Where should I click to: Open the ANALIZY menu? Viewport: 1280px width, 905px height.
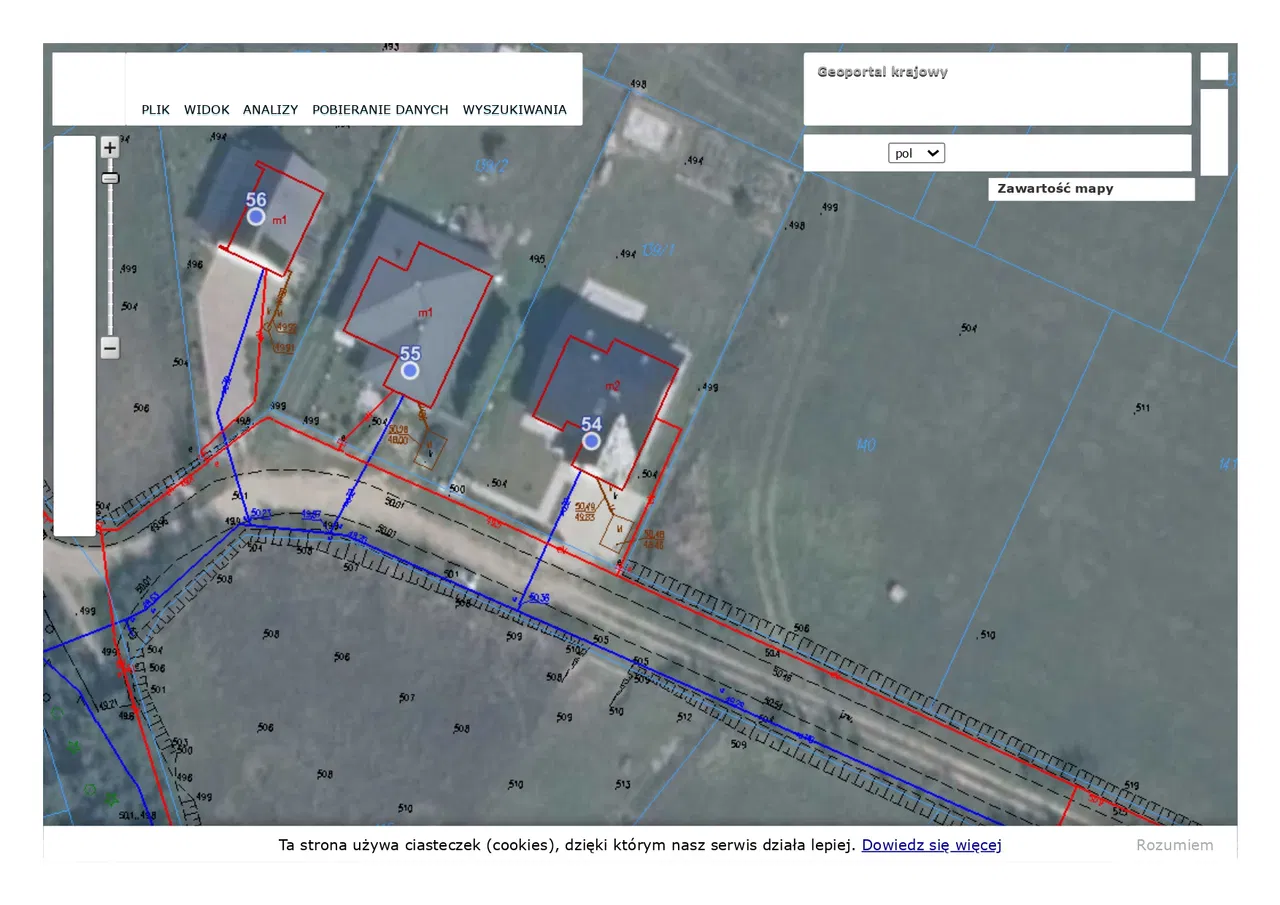[x=270, y=110]
